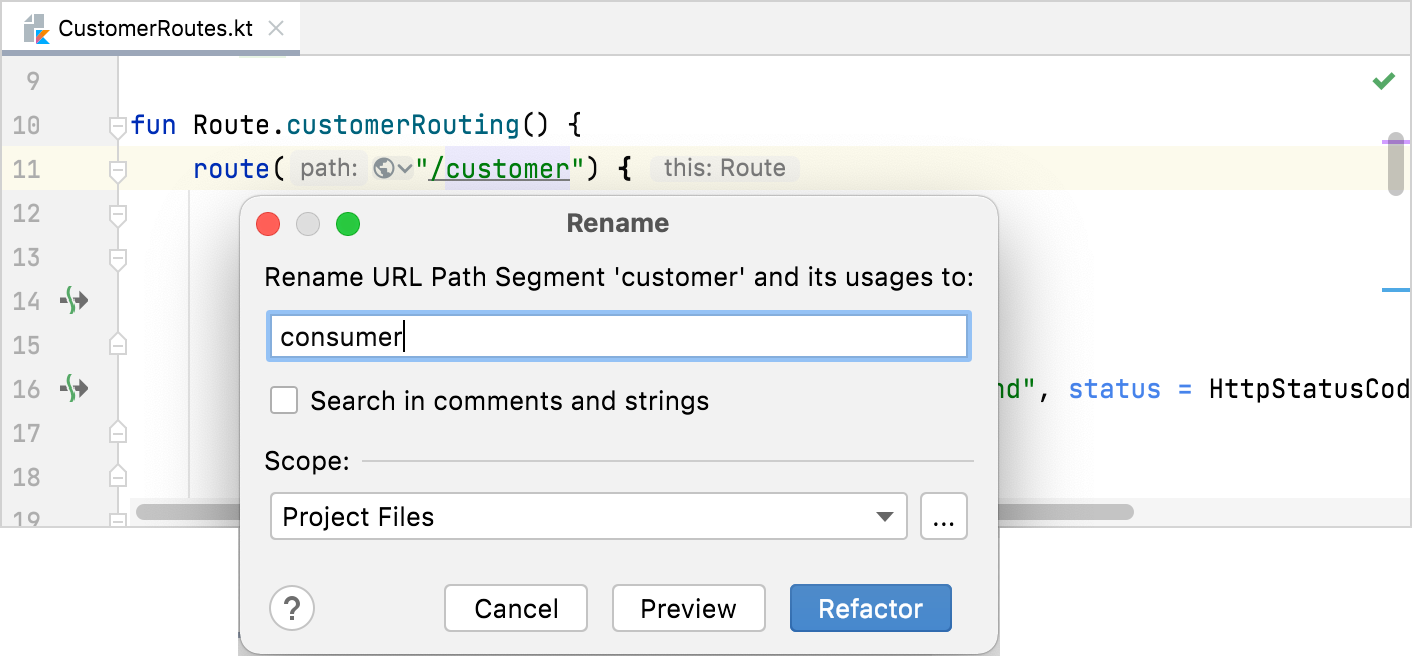Click the Preview button

[688, 608]
